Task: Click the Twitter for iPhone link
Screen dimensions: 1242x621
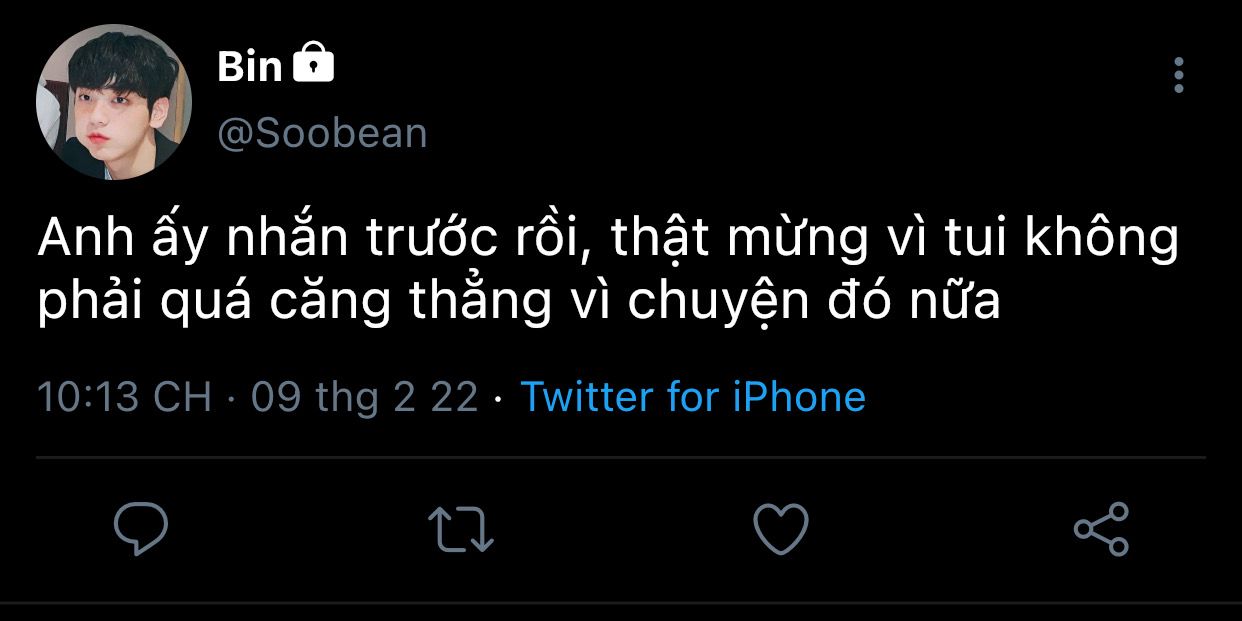Action: (692, 397)
